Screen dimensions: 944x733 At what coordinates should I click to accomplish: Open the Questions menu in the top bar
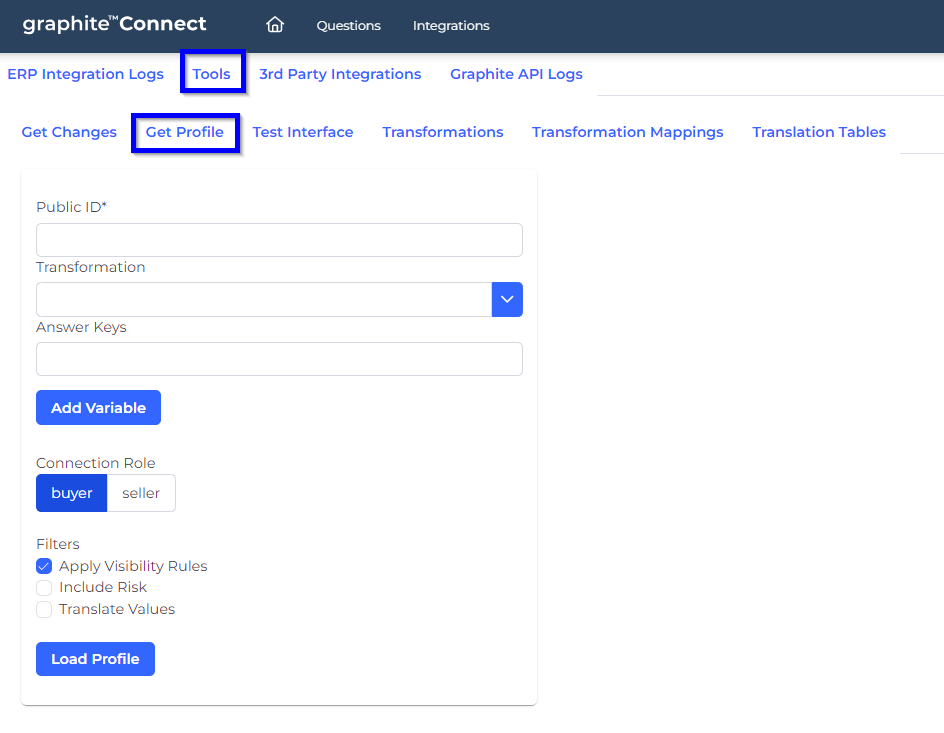[x=348, y=26]
